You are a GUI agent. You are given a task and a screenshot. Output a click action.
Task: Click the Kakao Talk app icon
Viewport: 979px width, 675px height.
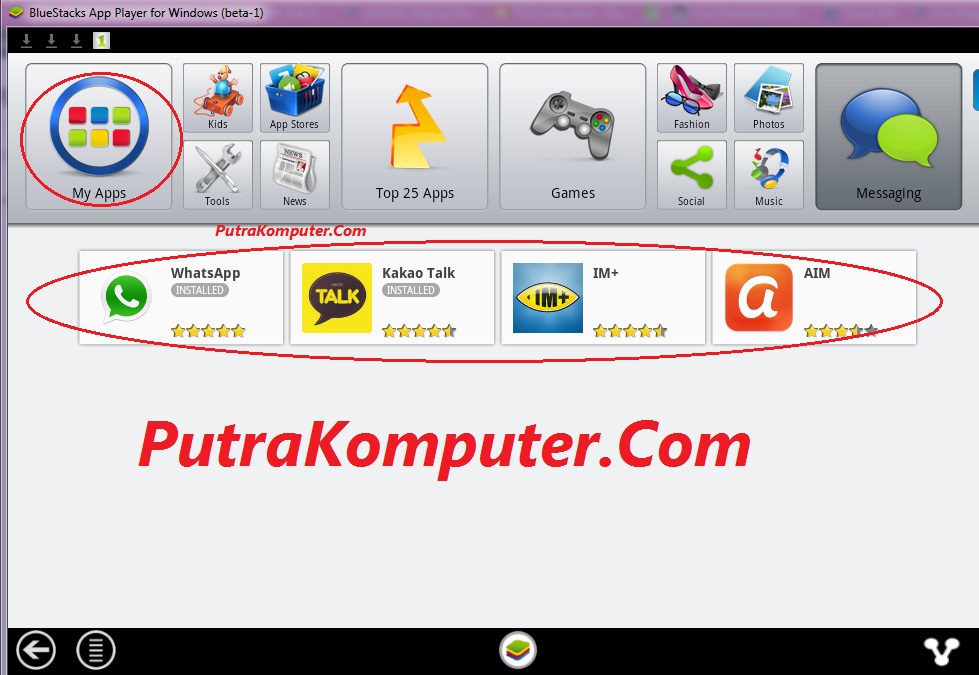pyautogui.click(x=337, y=298)
